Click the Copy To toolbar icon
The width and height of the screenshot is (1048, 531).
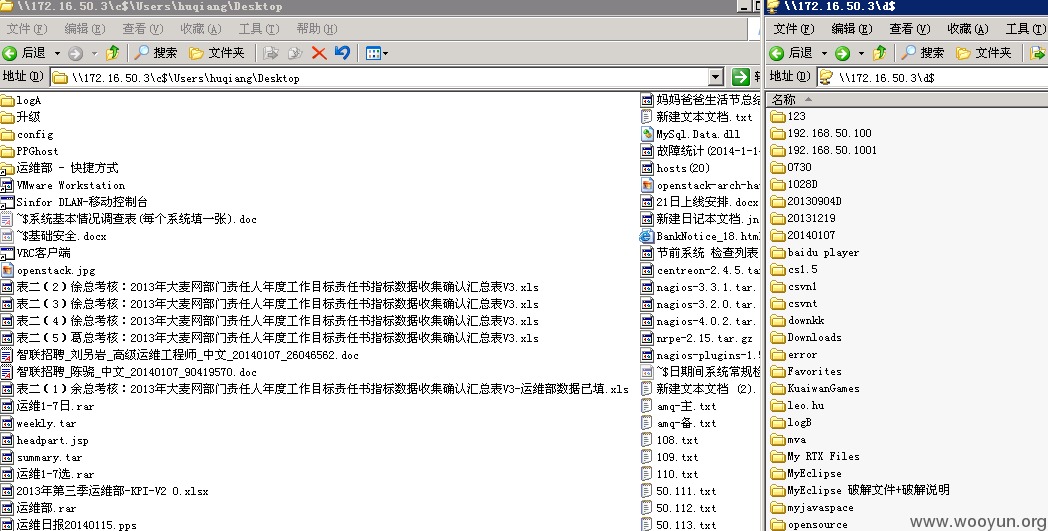(x=295, y=53)
